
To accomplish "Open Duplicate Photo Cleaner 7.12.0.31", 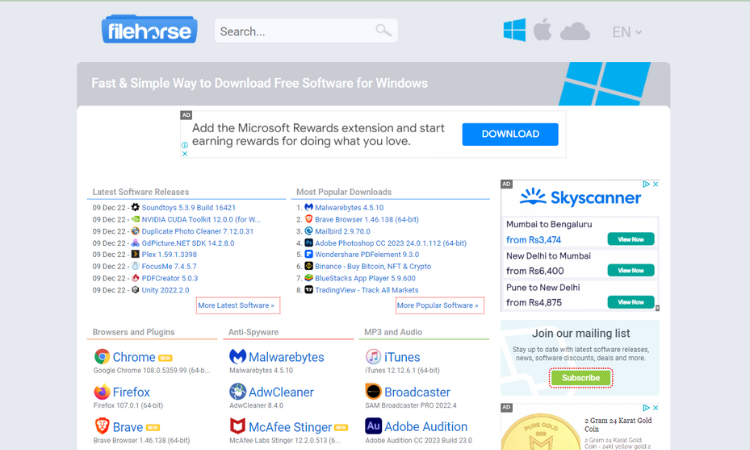I will click(198, 231).
